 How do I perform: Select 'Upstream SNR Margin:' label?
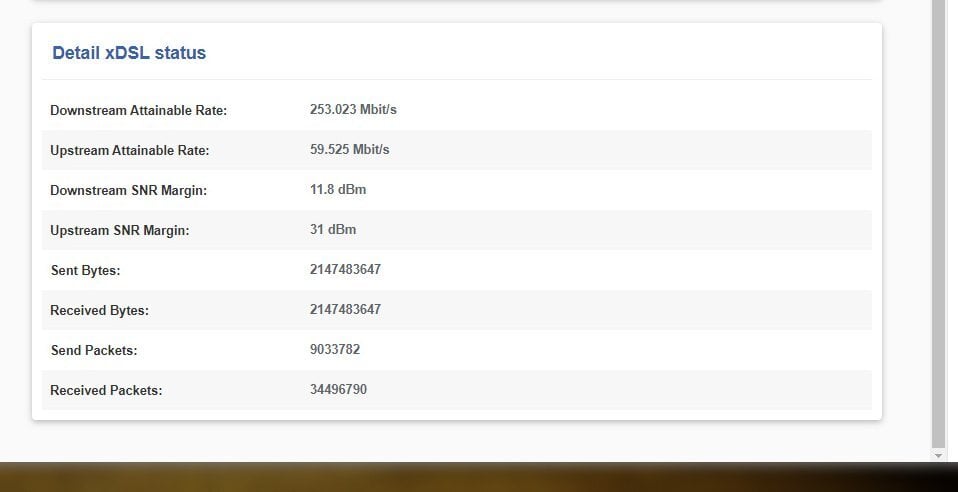tap(120, 230)
